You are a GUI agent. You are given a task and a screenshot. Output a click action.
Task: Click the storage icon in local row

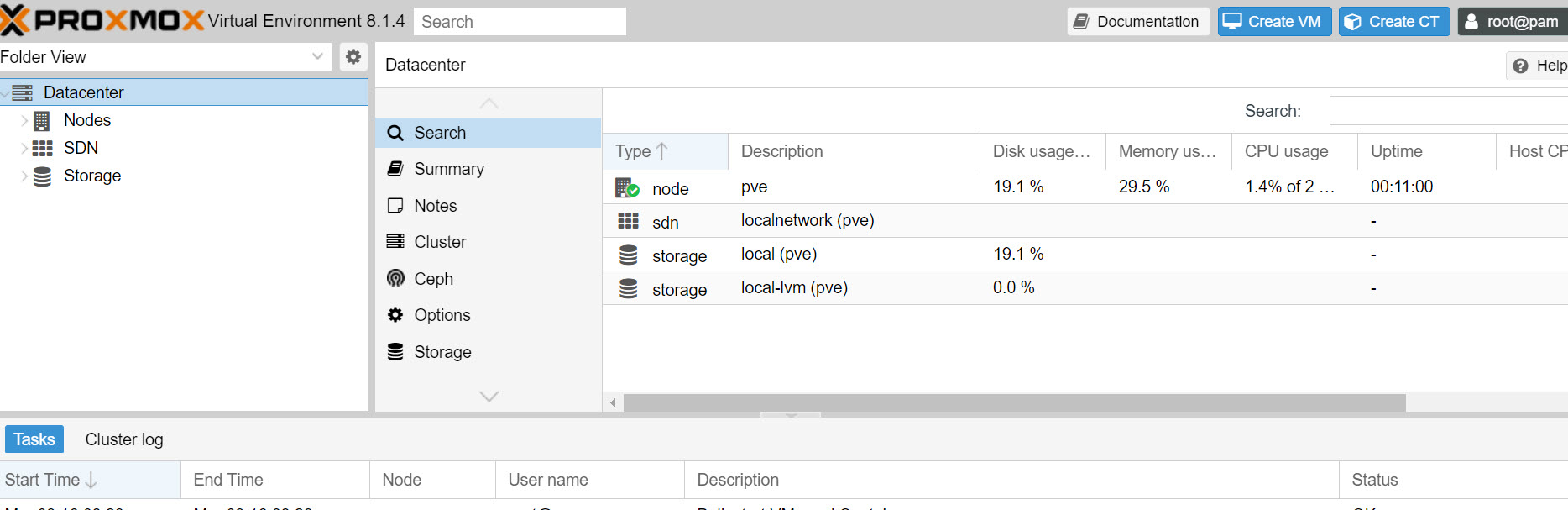point(628,255)
